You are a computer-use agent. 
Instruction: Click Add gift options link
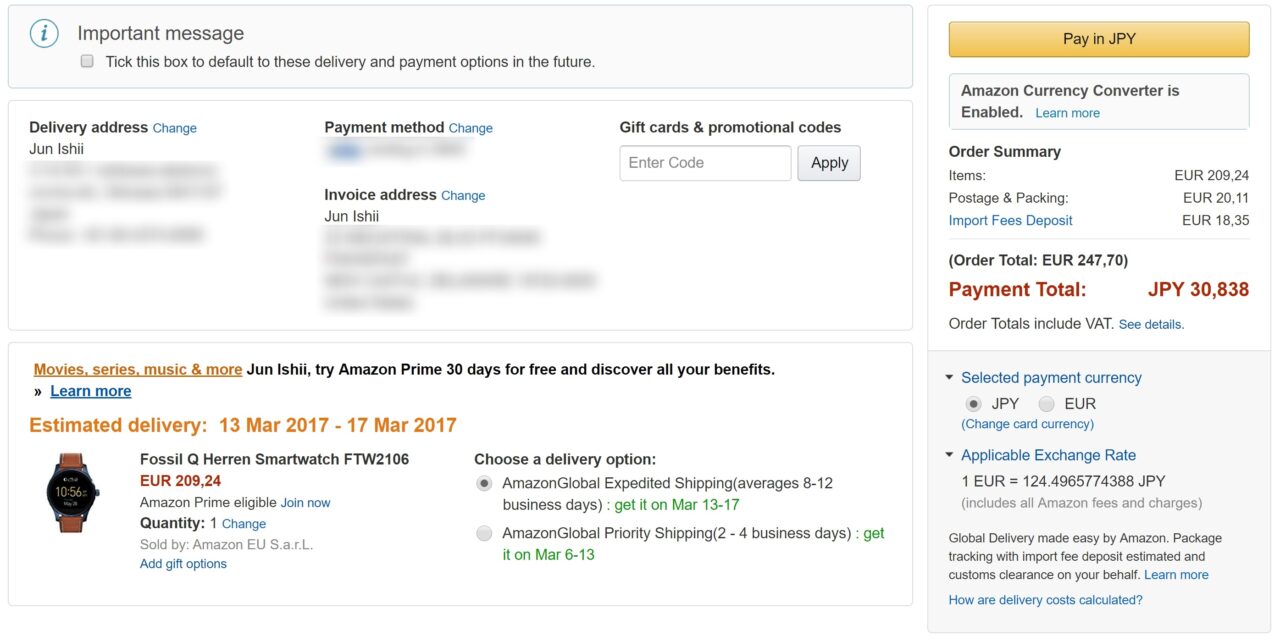point(183,563)
